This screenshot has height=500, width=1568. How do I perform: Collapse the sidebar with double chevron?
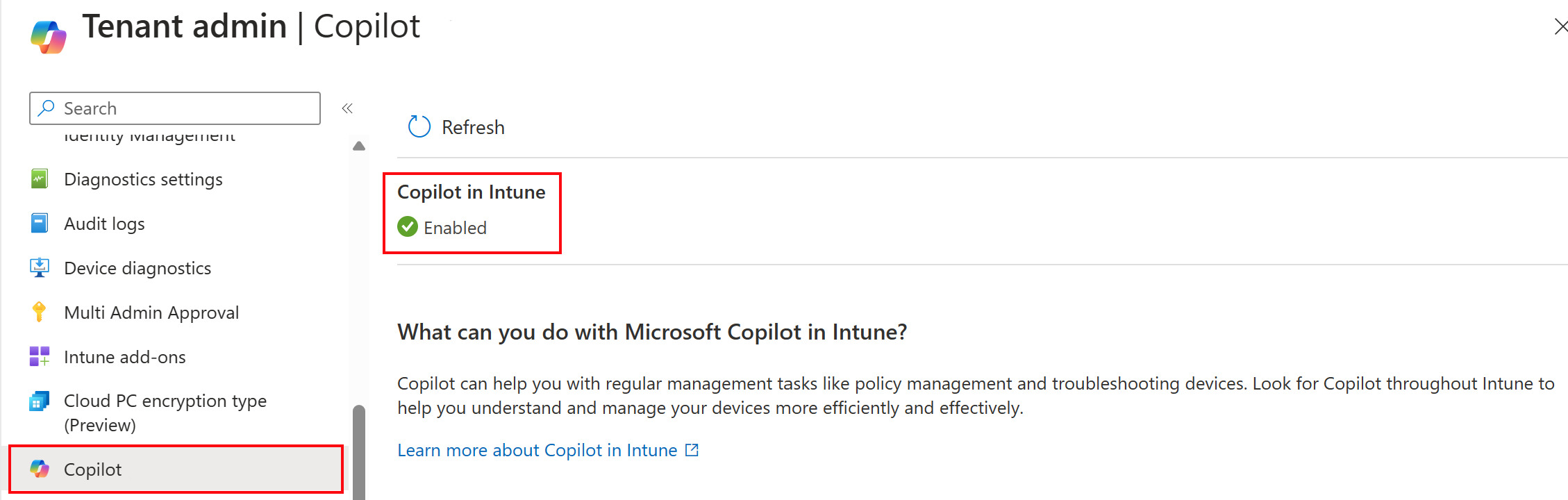(347, 108)
